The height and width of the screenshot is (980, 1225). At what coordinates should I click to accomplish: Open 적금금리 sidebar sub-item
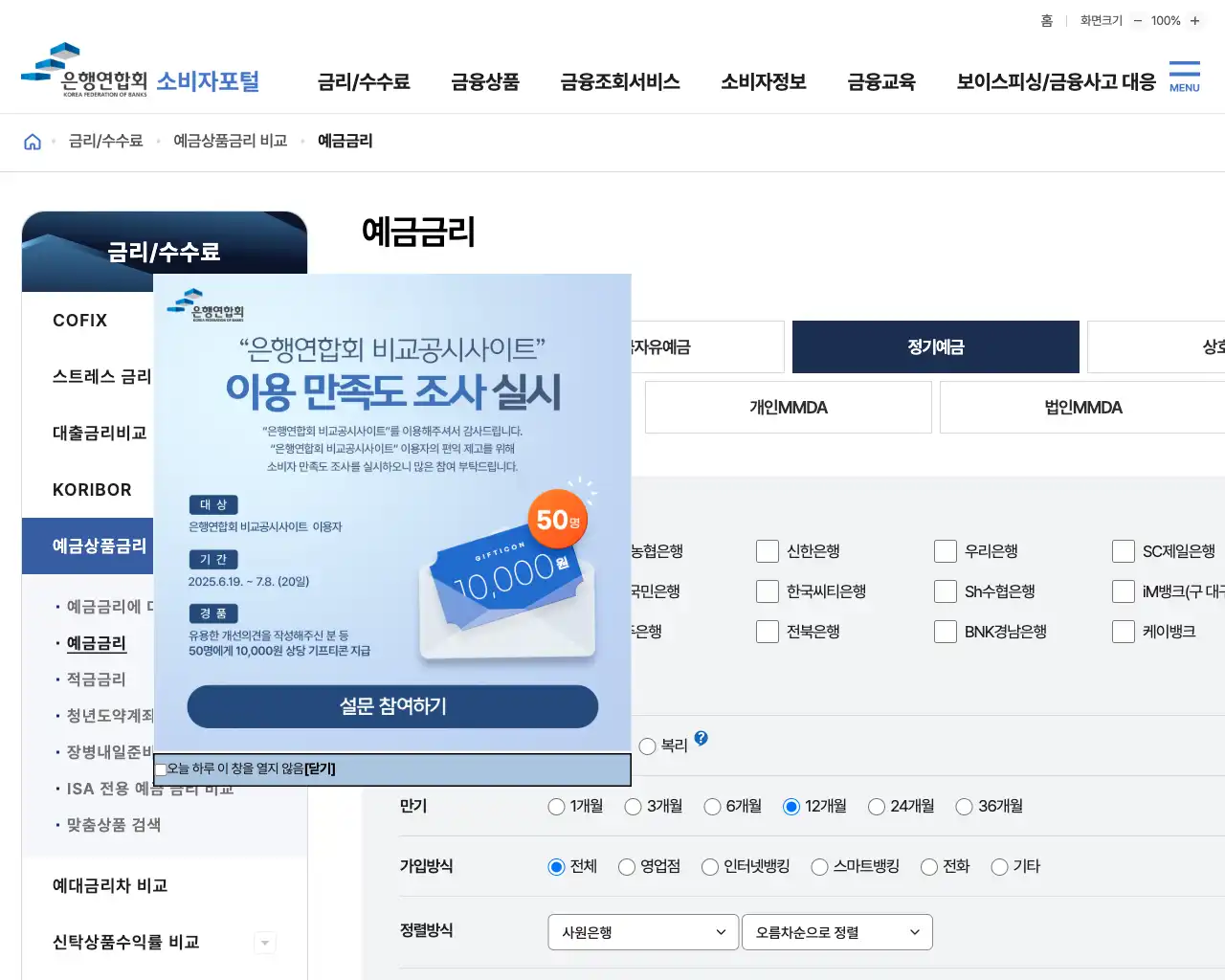(97, 679)
